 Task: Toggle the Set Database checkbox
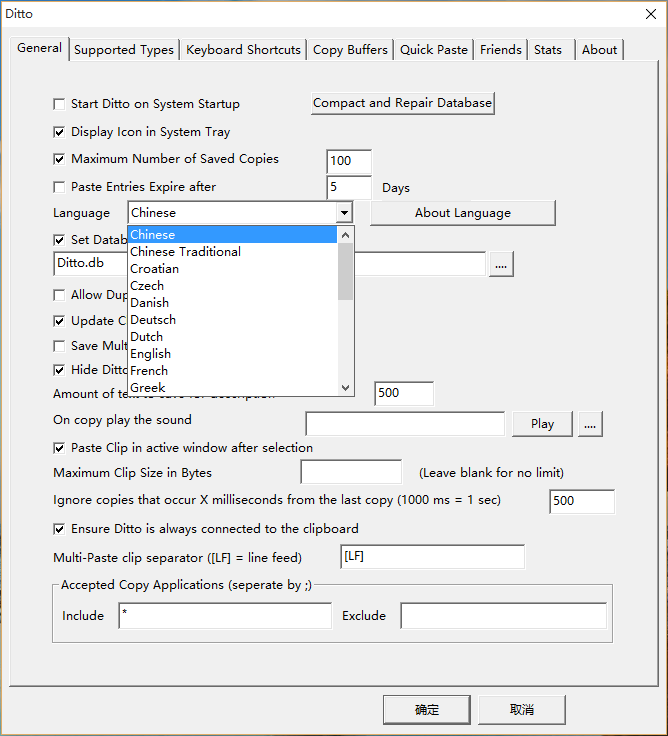pyautogui.click(x=59, y=240)
